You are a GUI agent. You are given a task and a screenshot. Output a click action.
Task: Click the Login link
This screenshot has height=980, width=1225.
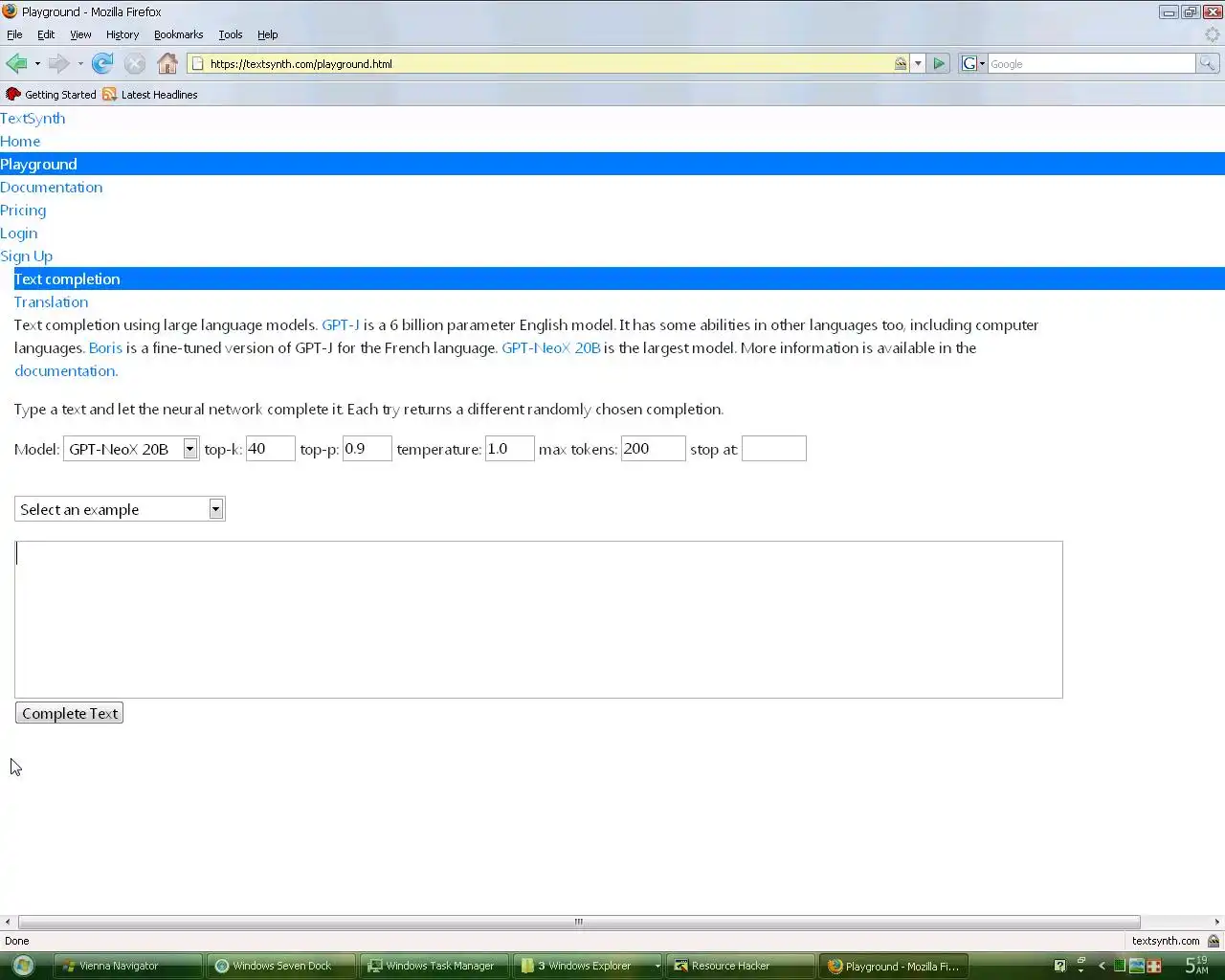(19, 234)
